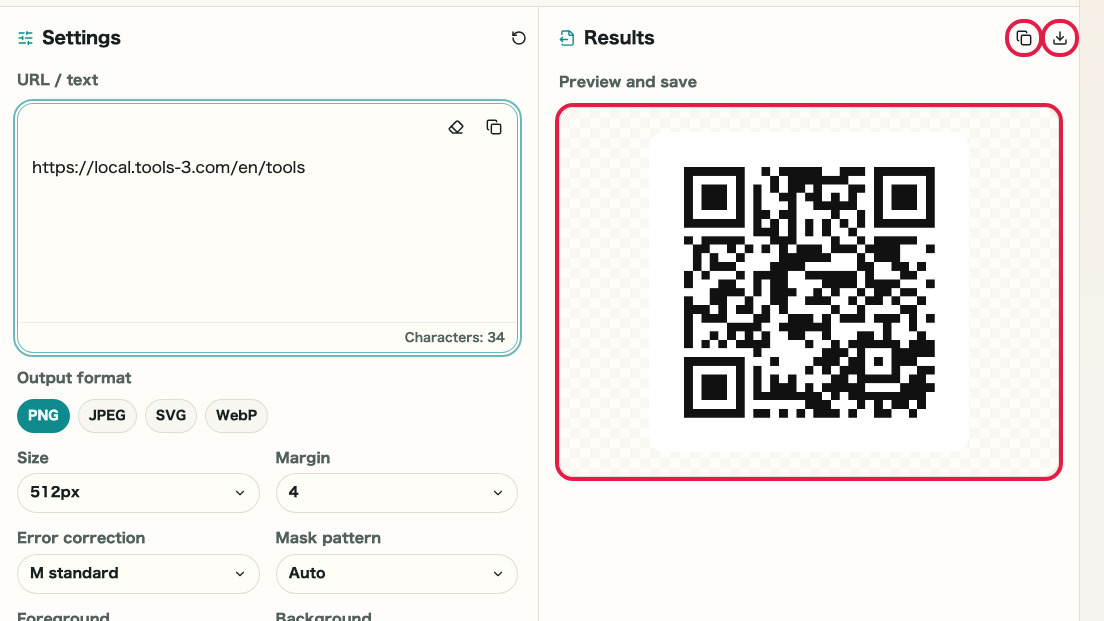Click the Settings sliders icon
The height and width of the screenshot is (621, 1104).
tap(25, 38)
